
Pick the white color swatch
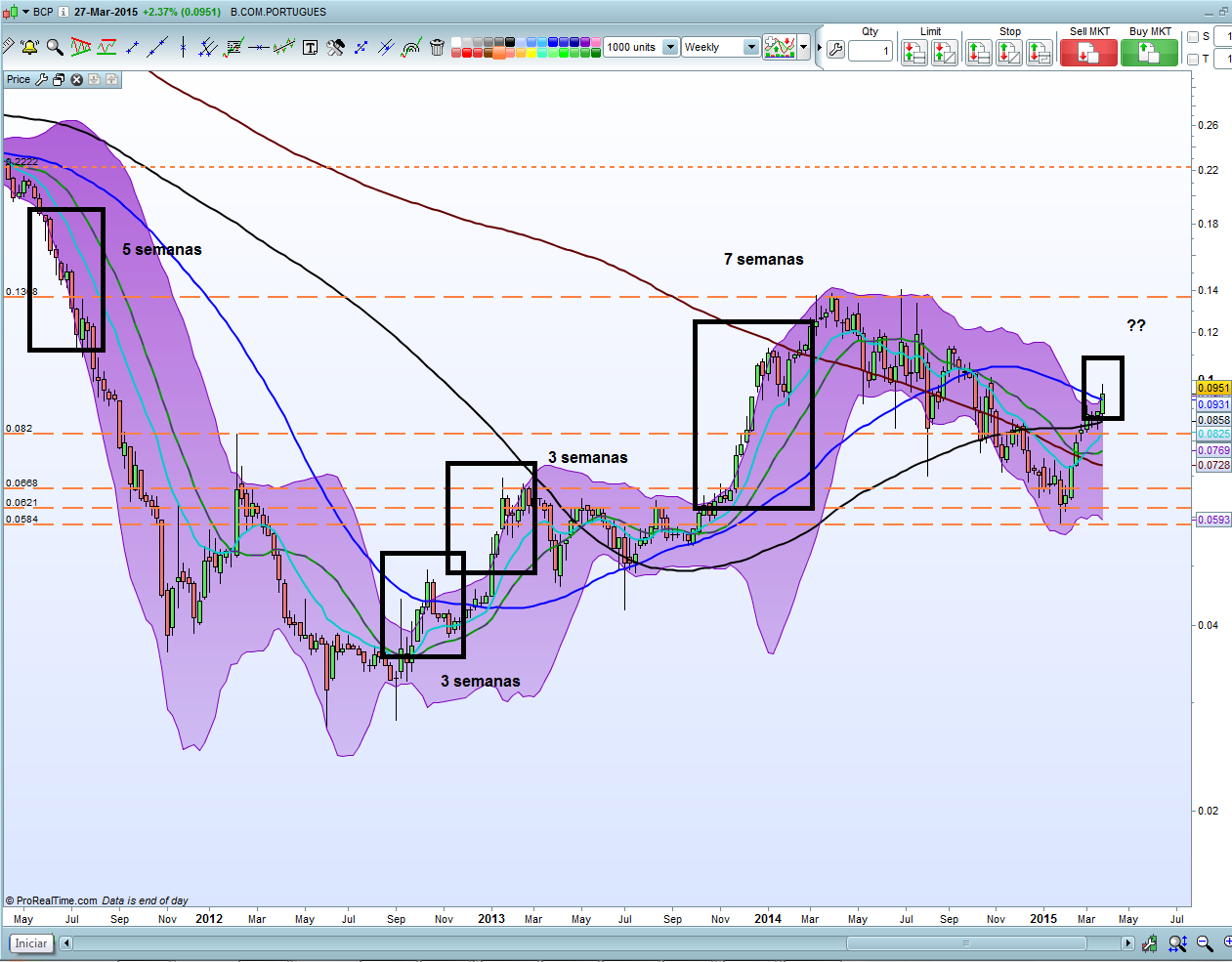pos(456,42)
